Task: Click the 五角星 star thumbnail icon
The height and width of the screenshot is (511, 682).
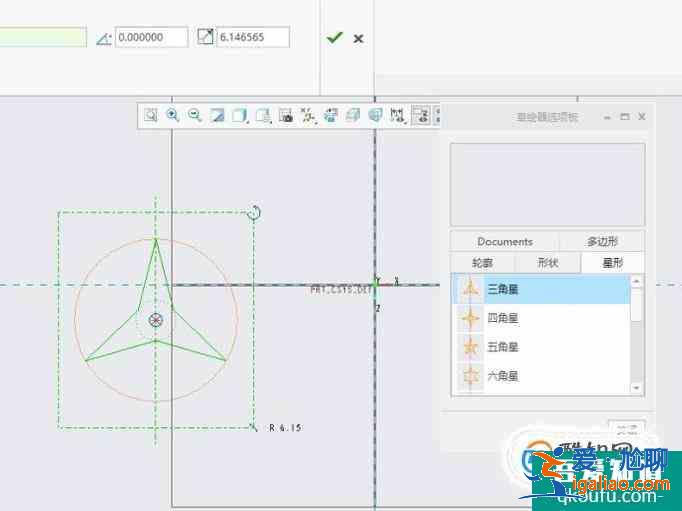Action: (470, 347)
